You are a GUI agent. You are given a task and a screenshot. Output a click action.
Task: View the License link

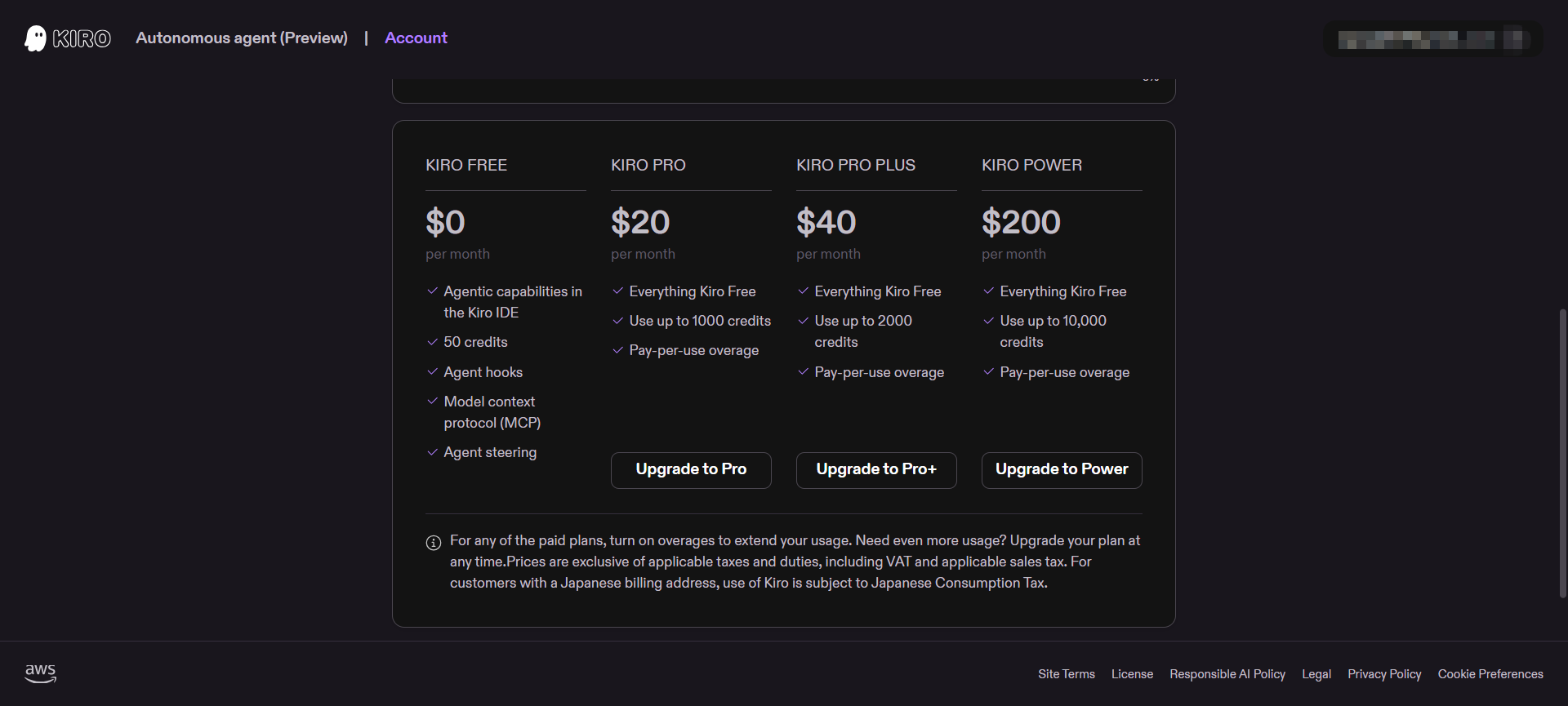1132,674
